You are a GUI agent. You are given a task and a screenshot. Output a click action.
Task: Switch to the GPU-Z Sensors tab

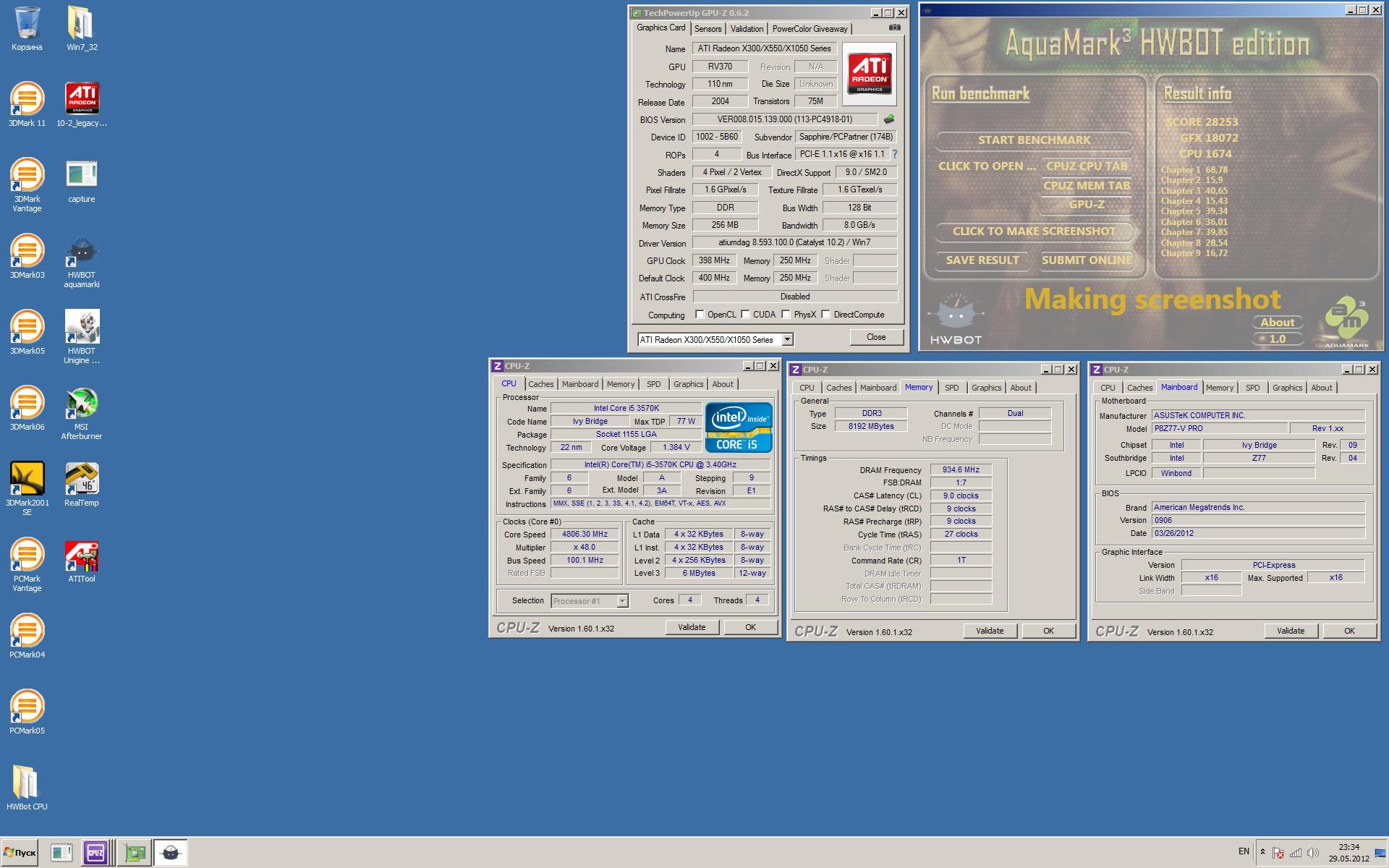(708, 29)
